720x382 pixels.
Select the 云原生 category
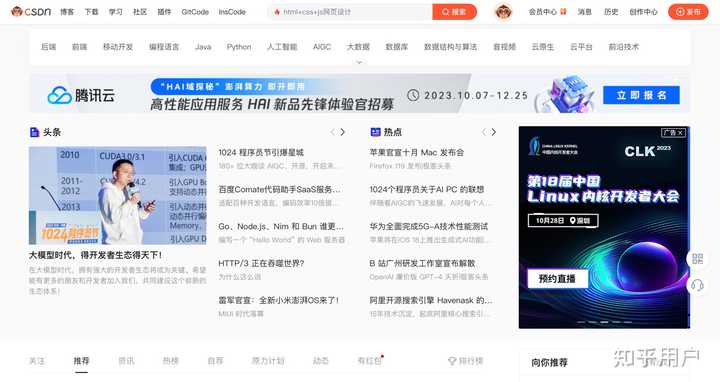pyautogui.click(x=543, y=47)
